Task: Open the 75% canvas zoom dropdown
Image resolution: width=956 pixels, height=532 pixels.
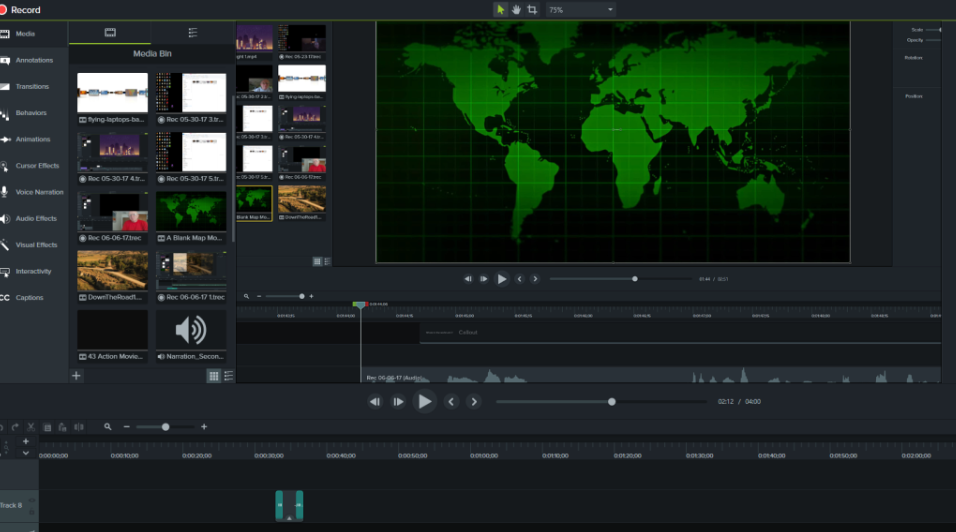Action: 581,10
